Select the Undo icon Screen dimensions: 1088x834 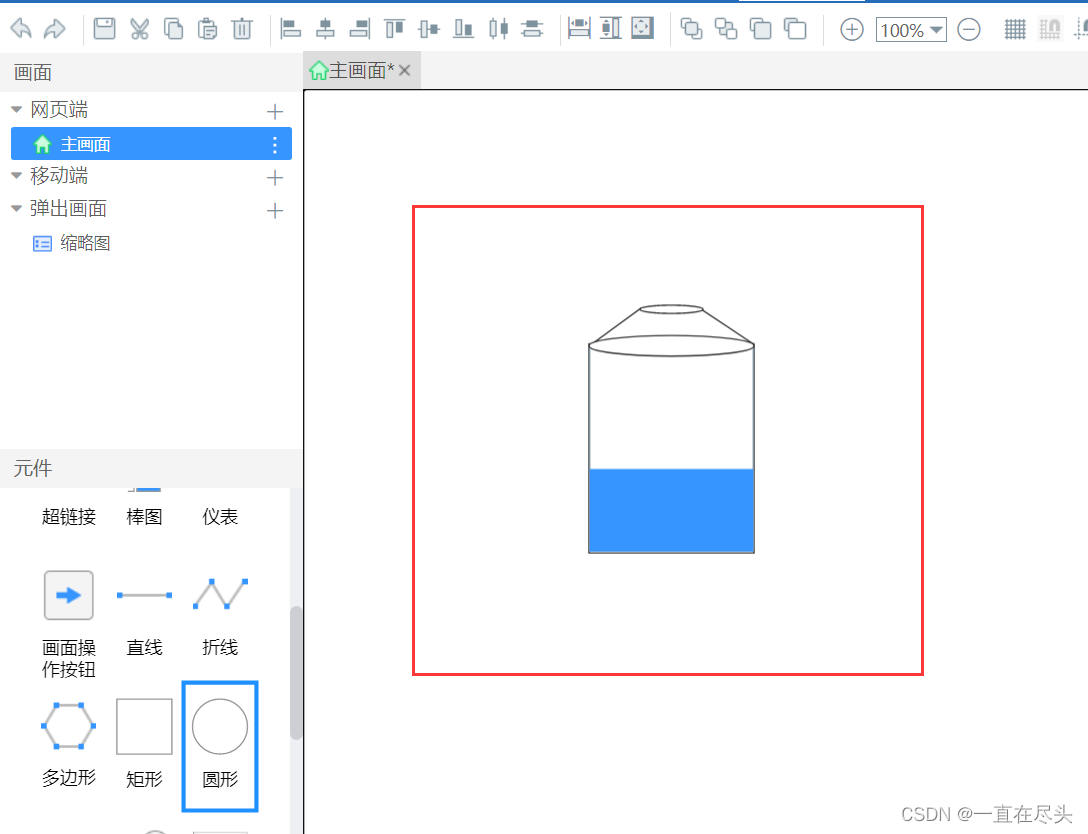pyautogui.click(x=20, y=29)
